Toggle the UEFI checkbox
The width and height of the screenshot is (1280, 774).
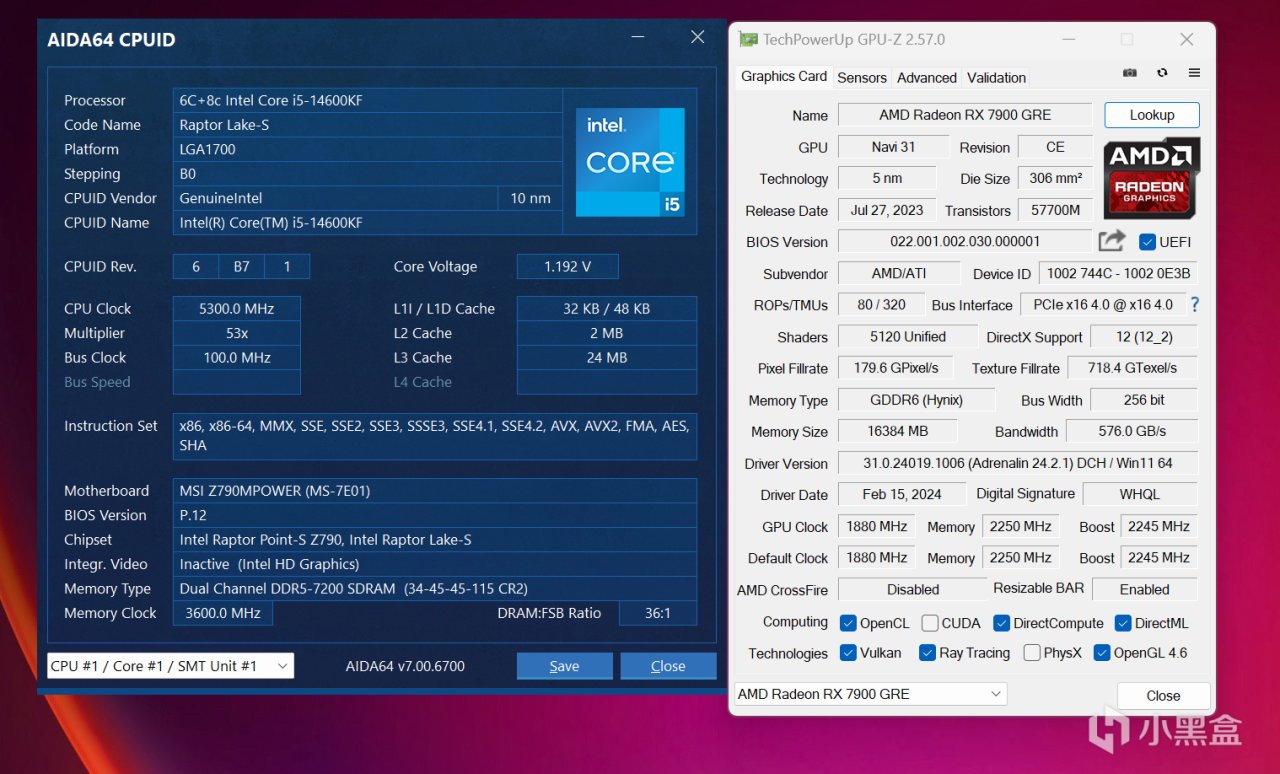1147,242
